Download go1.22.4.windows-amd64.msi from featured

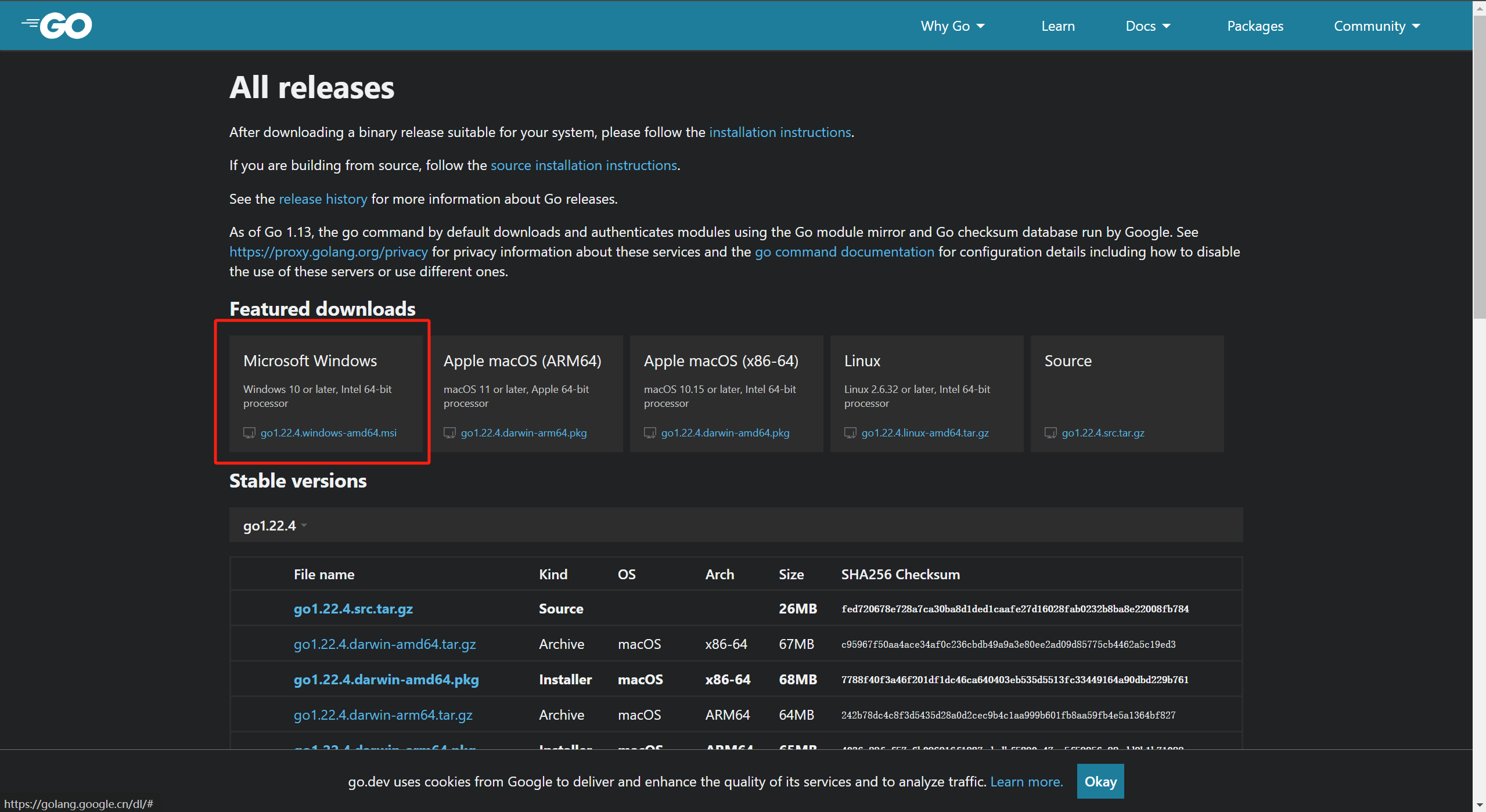point(329,433)
